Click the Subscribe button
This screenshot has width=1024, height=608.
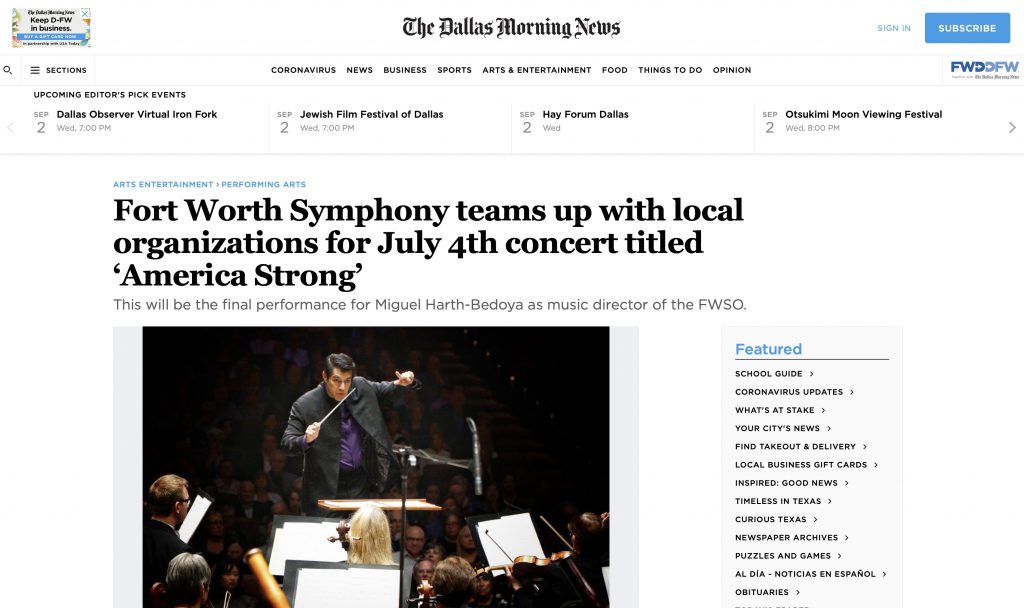point(967,28)
